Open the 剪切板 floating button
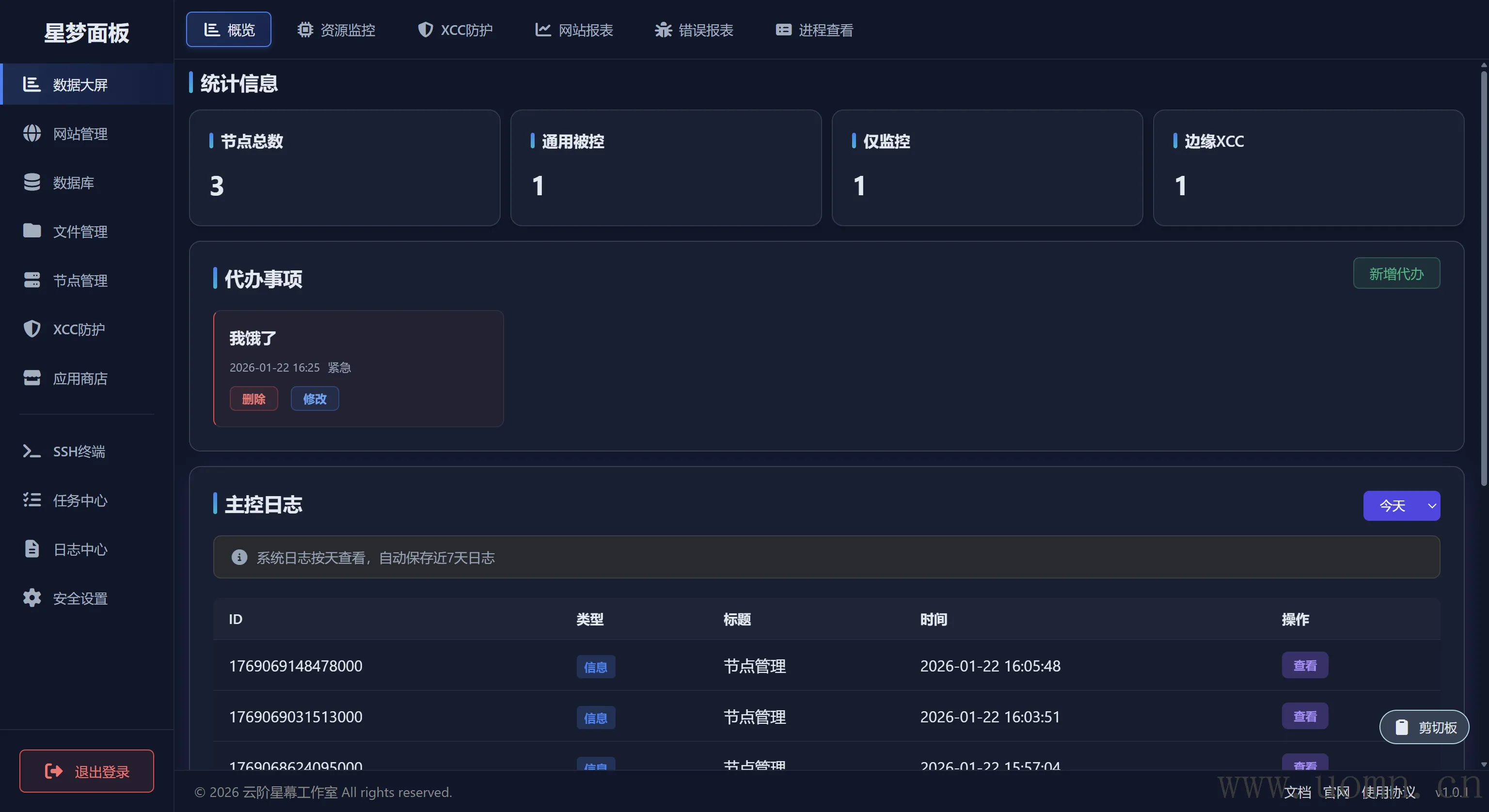Screen dimensions: 1489x812 click(1424, 727)
